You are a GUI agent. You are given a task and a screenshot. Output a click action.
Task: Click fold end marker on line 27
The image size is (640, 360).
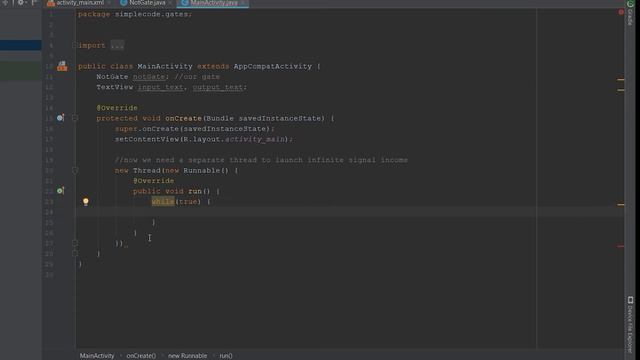click(75, 243)
